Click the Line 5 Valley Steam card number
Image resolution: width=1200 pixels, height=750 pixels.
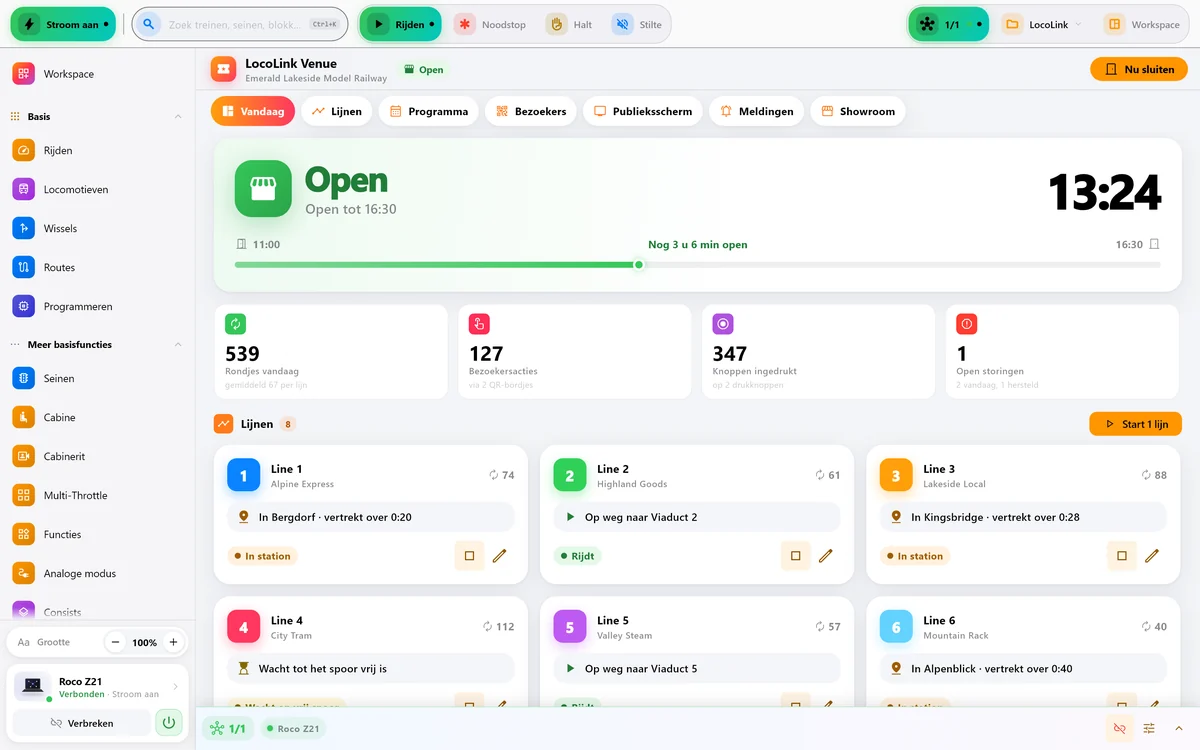click(570, 627)
